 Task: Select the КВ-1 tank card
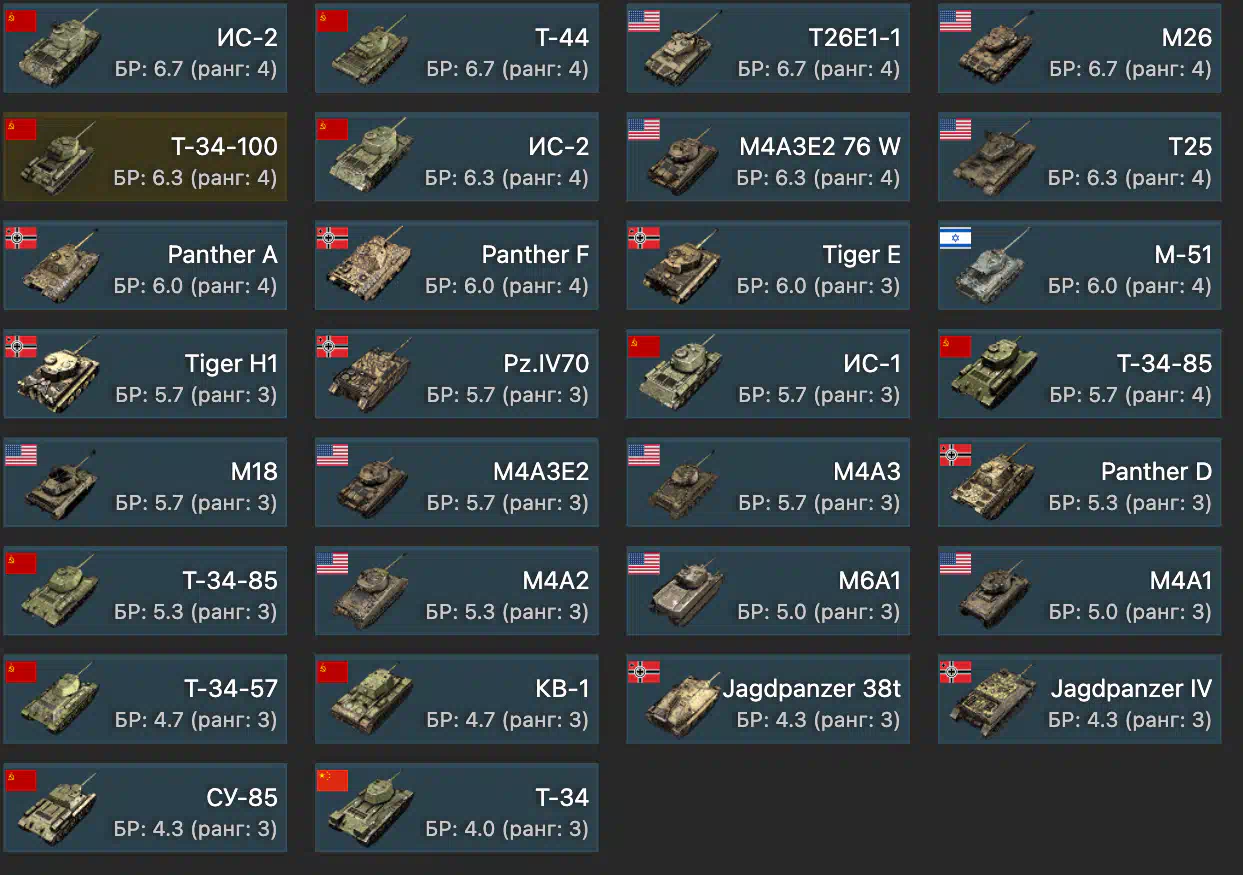click(457, 699)
